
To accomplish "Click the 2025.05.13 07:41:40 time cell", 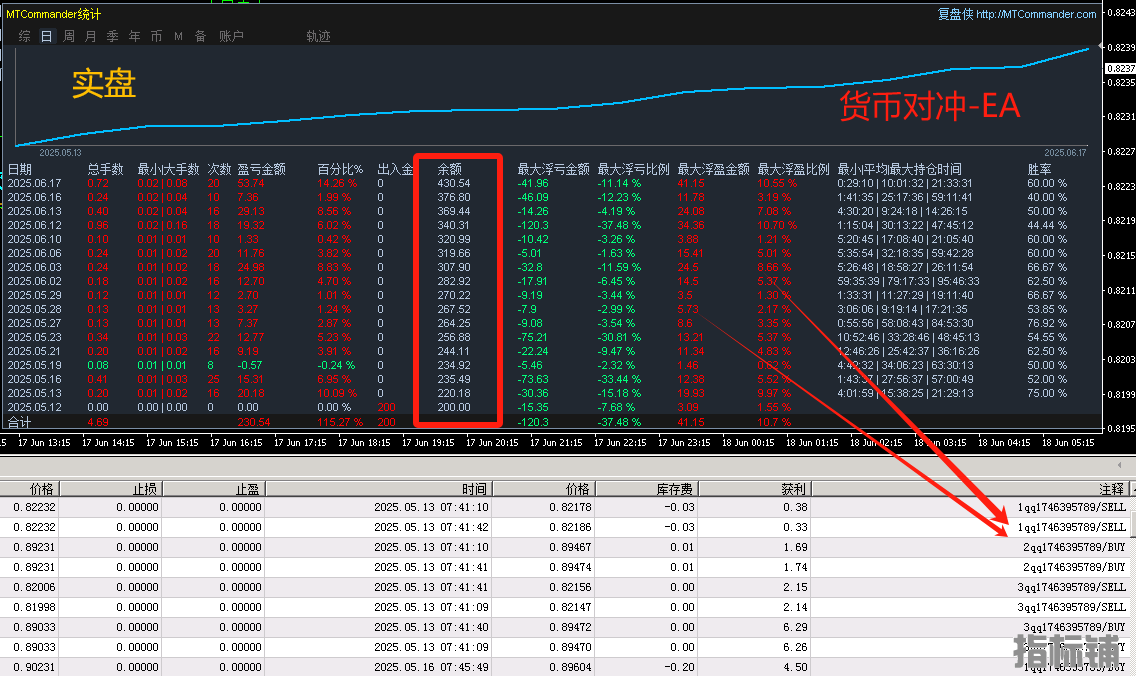I will pyautogui.click(x=431, y=627).
